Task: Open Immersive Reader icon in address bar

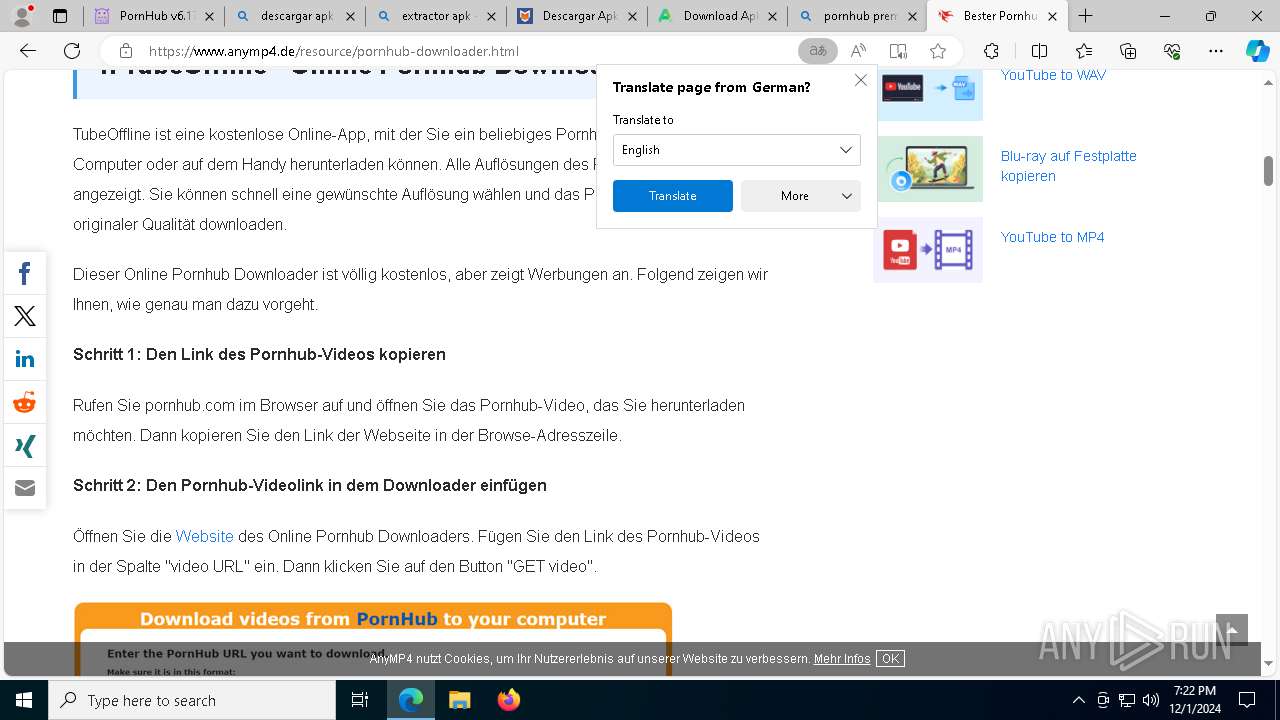Action: pyautogui.click(x=898, y=51)
